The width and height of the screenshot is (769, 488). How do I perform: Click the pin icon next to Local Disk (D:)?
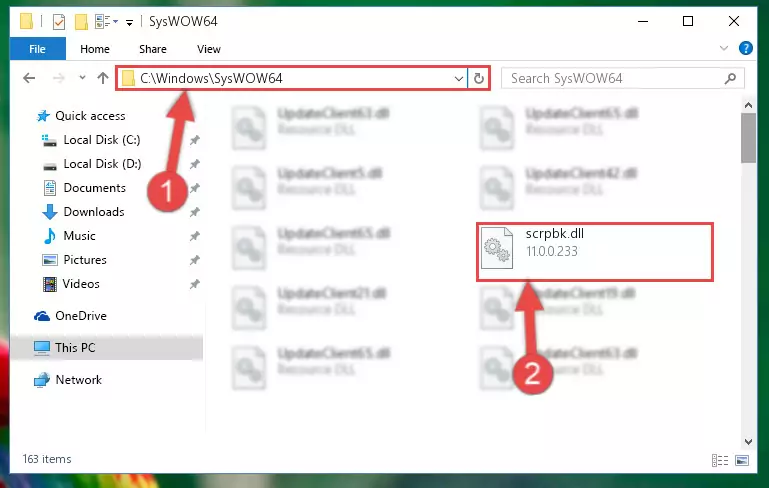tap(195, 164)
